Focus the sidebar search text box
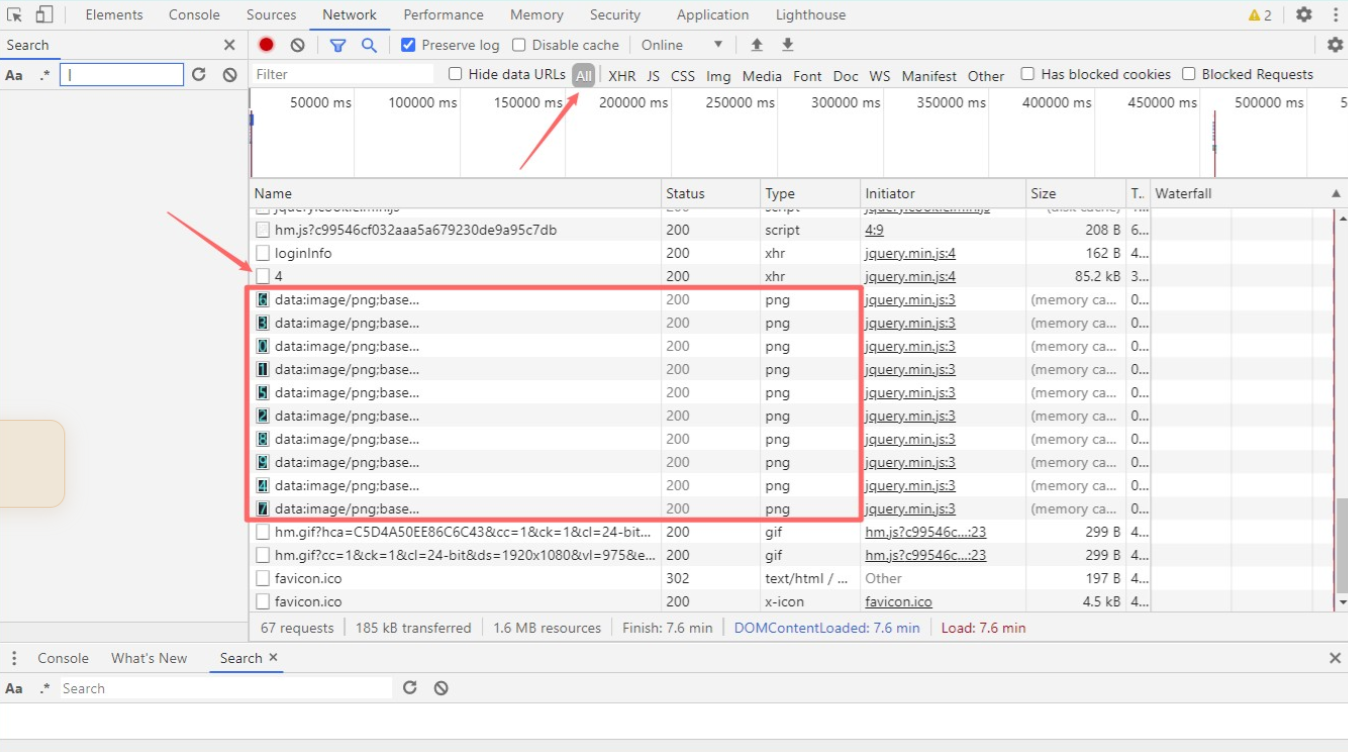 pos(122,74)
